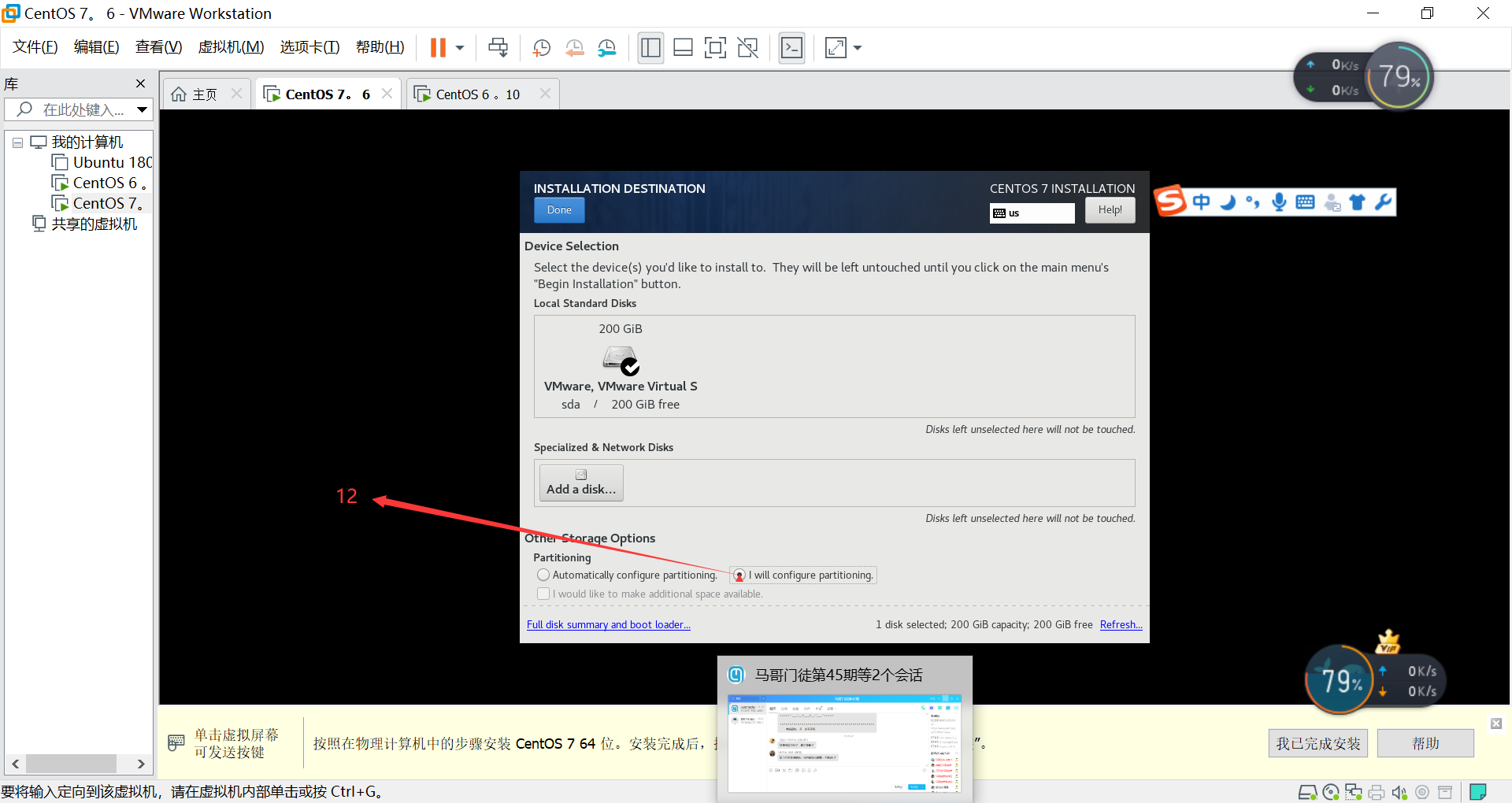Click the network adapter status bar icon
Image resolution: width=1512 pixels, height=803 pixels.
[x=1354, y=792]
